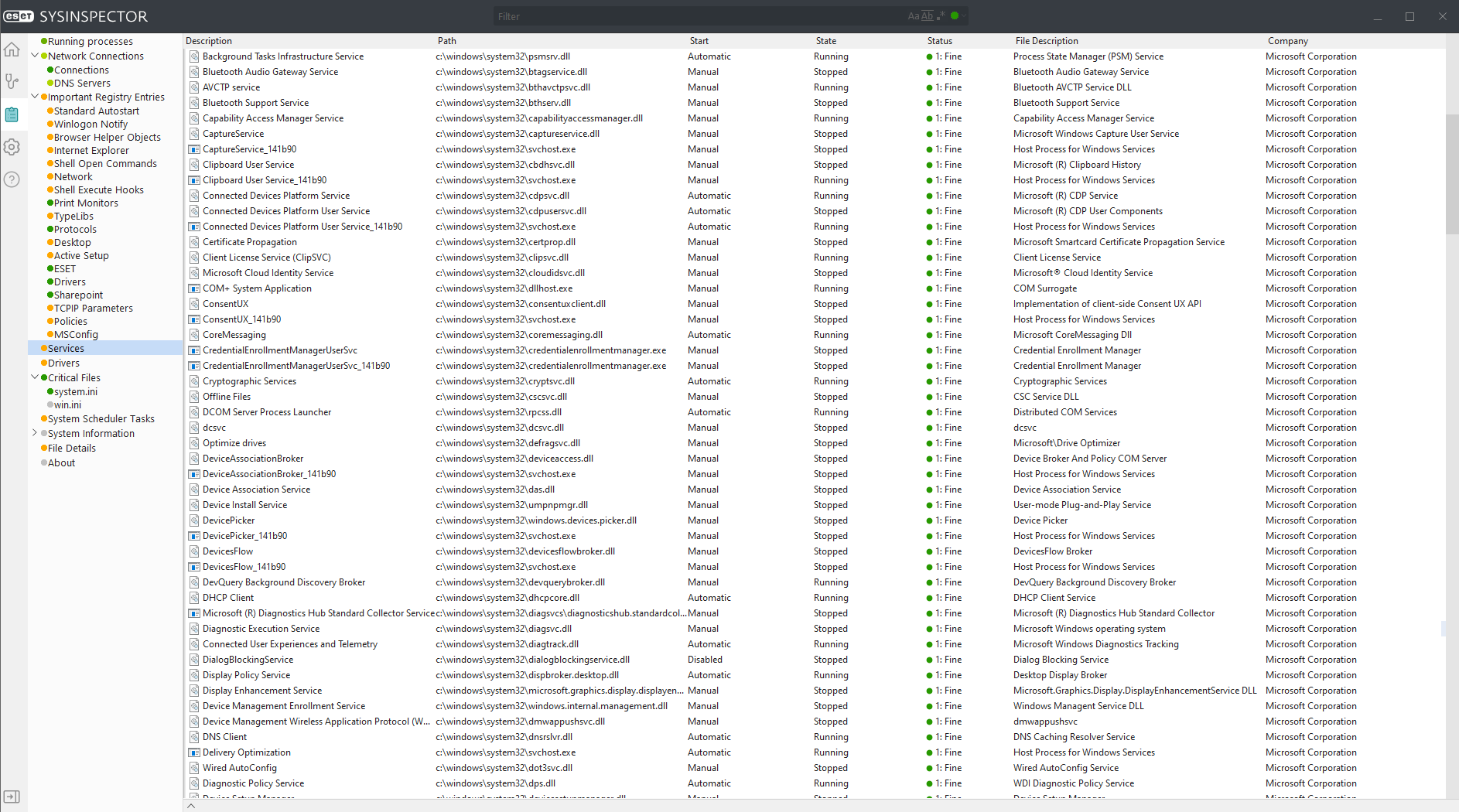This screenshot has height=812, width=1459.
Task: Click the icon beside Bluetooth Audio Gateway Service
Action: [x=195, y=72]
